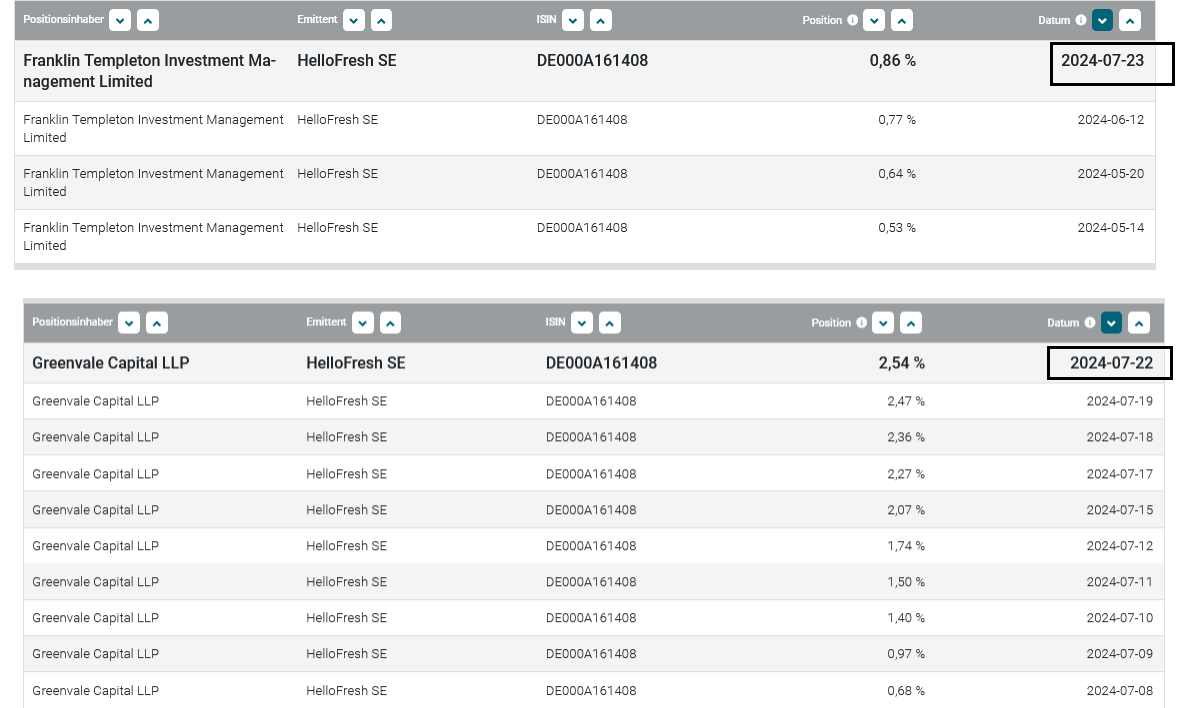The image size is (1182, 708).
Task: Select the 0,77 % position value
Action: click(x=897, y=120)
